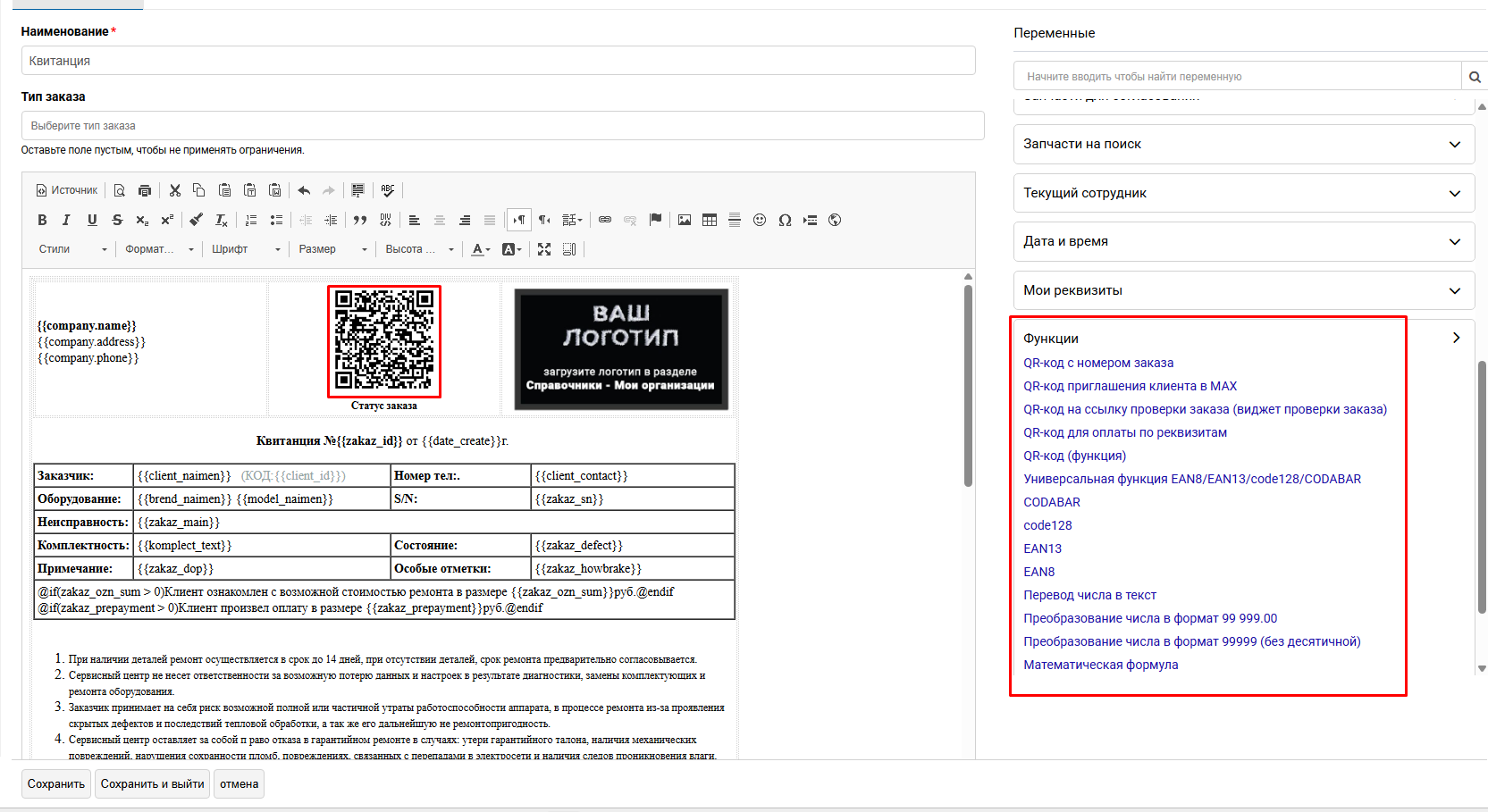Insert a special character (Omega)
Viewport: 1488px width, 812px height.
coord(785,220)
